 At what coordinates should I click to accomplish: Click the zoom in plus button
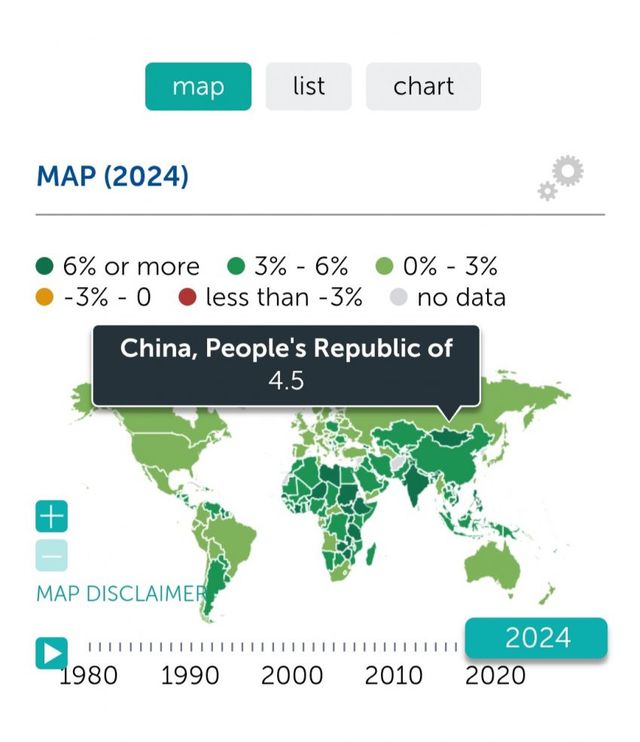coord(52,517)
